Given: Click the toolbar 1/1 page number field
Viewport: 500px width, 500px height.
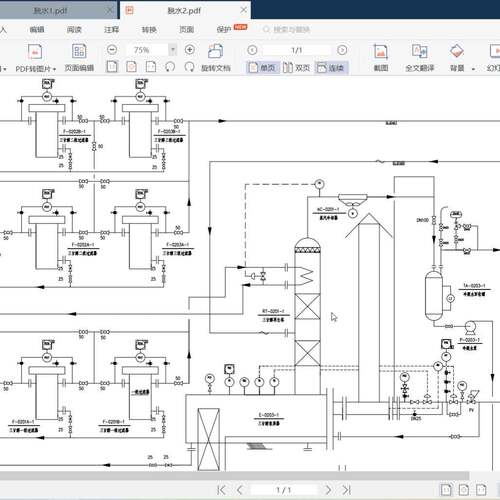Looking at the screenshot, I should point(297,50).
